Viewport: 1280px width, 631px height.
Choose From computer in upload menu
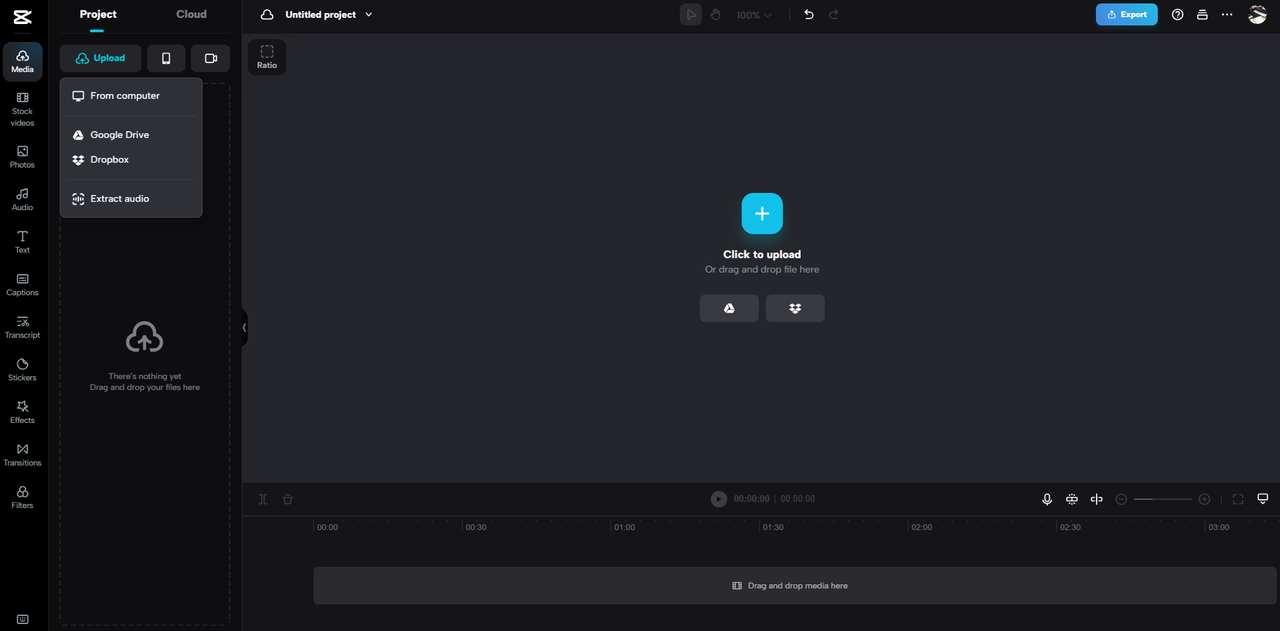tap(131, 96)
